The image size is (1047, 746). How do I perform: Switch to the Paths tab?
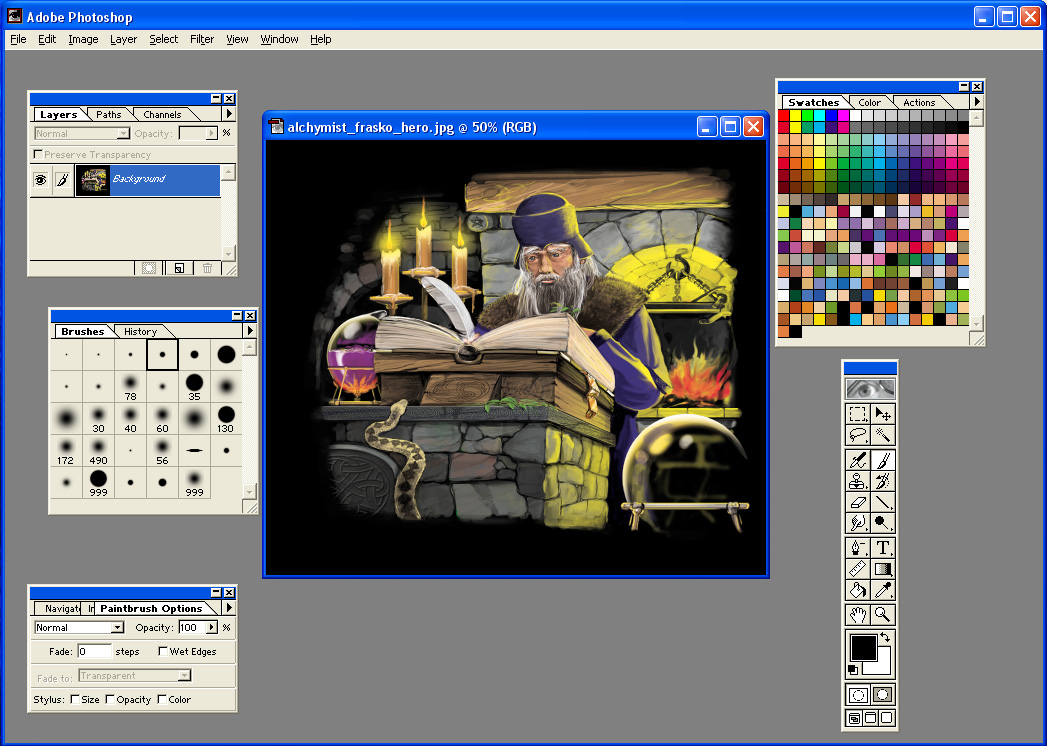pos(109,115)
